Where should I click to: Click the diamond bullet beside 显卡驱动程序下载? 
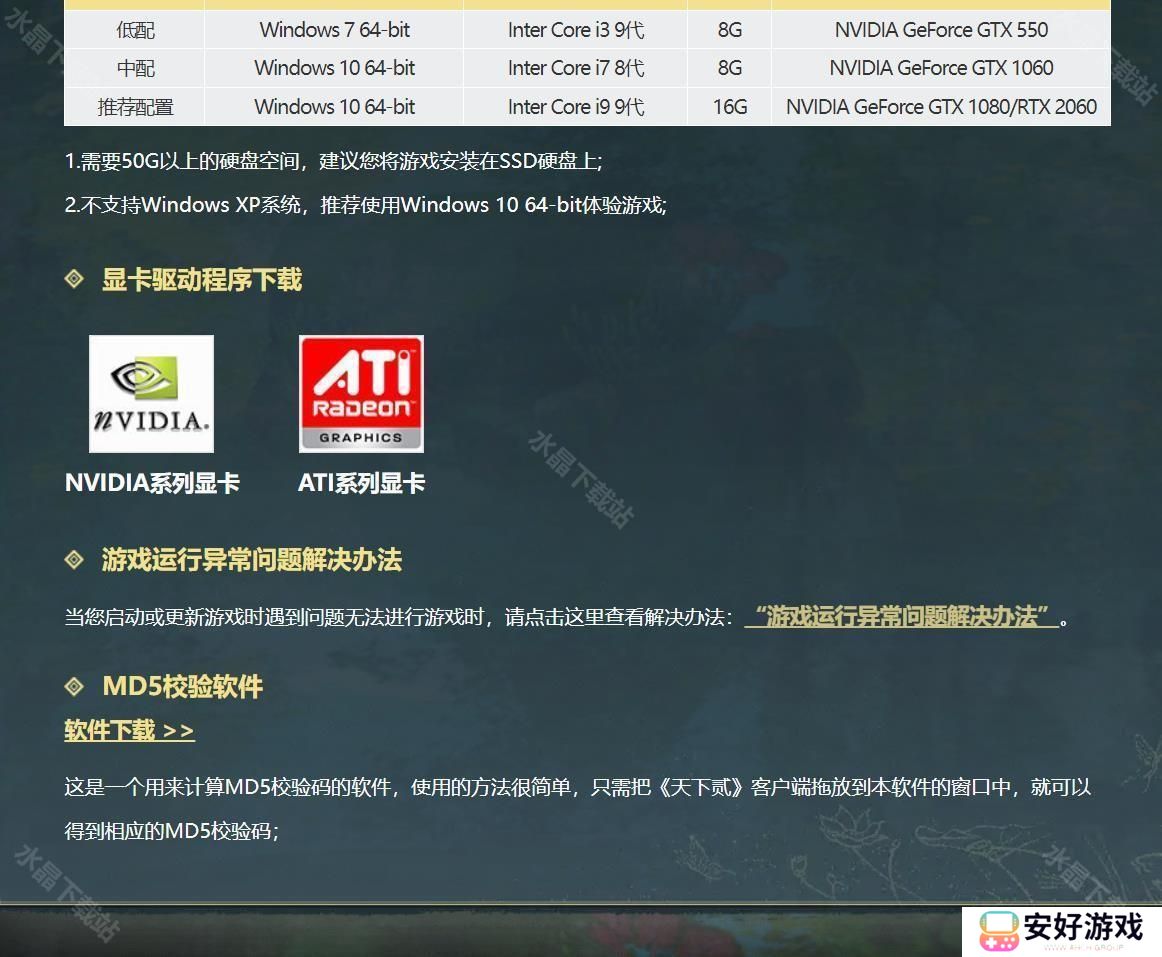(74, 279)
